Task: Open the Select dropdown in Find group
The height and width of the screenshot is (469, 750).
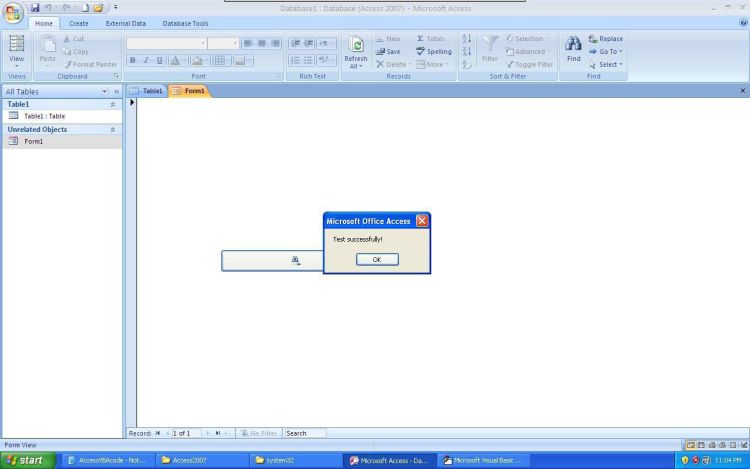Action: [606, 64]
